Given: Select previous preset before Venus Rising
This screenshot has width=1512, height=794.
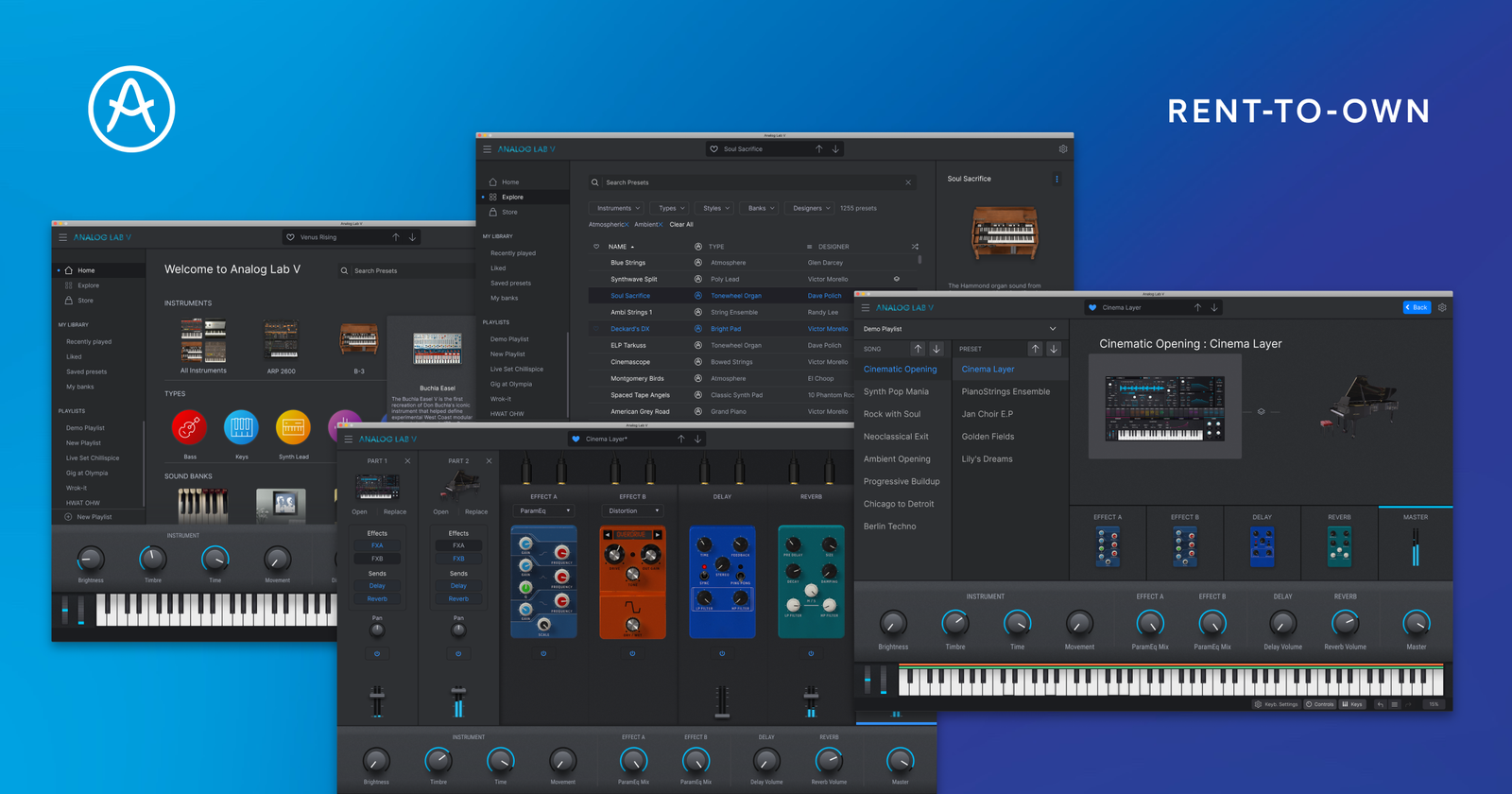Looking at the screenshot, I should click(x=396, y=237).
